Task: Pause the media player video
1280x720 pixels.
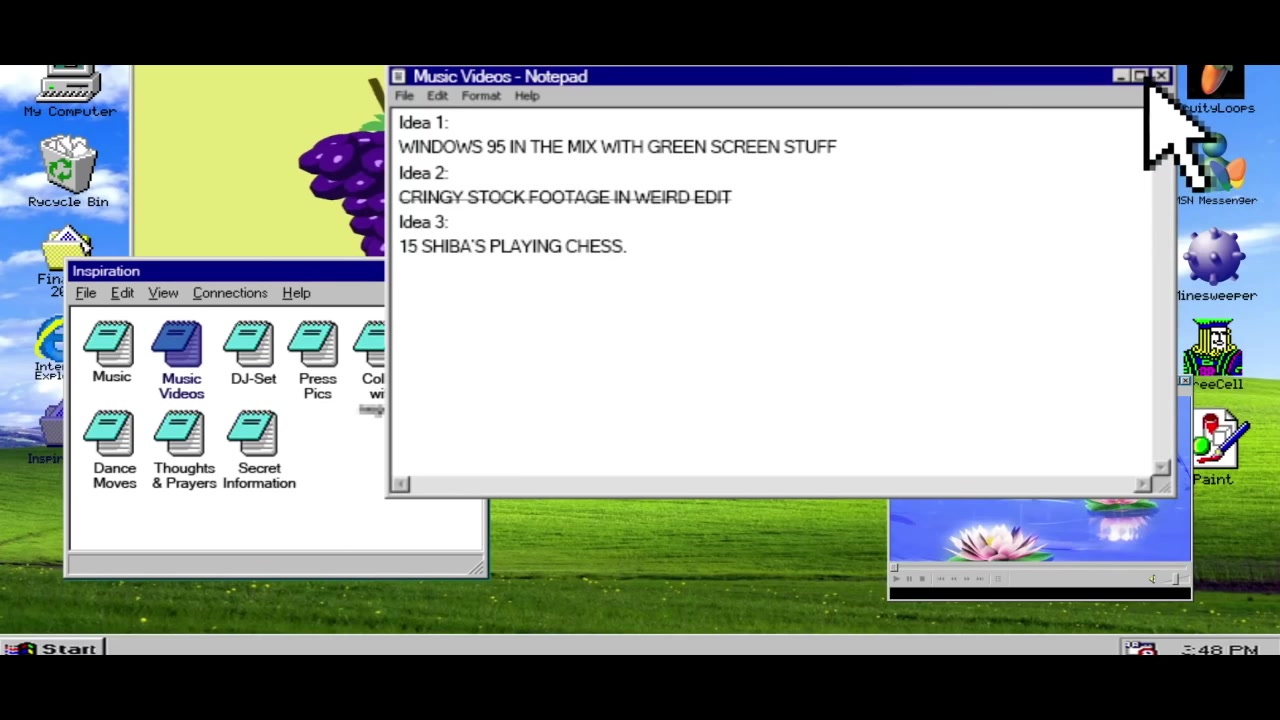Action: pos(909,579)
